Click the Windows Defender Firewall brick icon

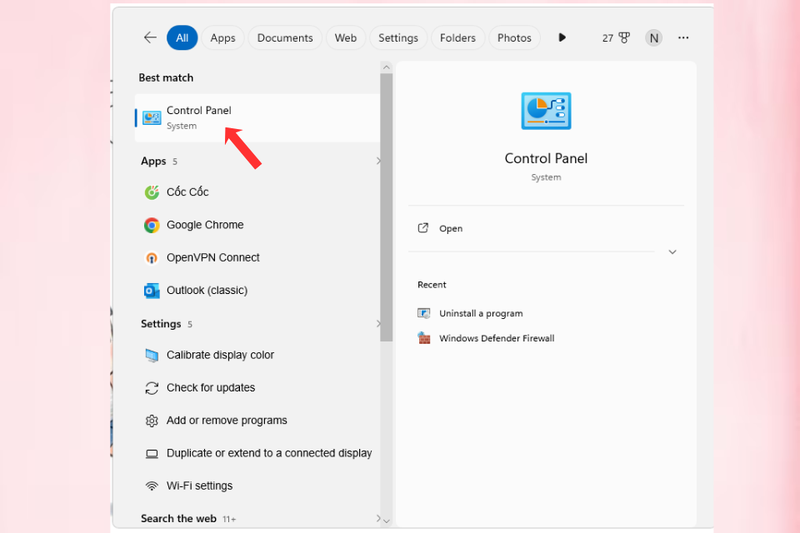pos(423,338)
